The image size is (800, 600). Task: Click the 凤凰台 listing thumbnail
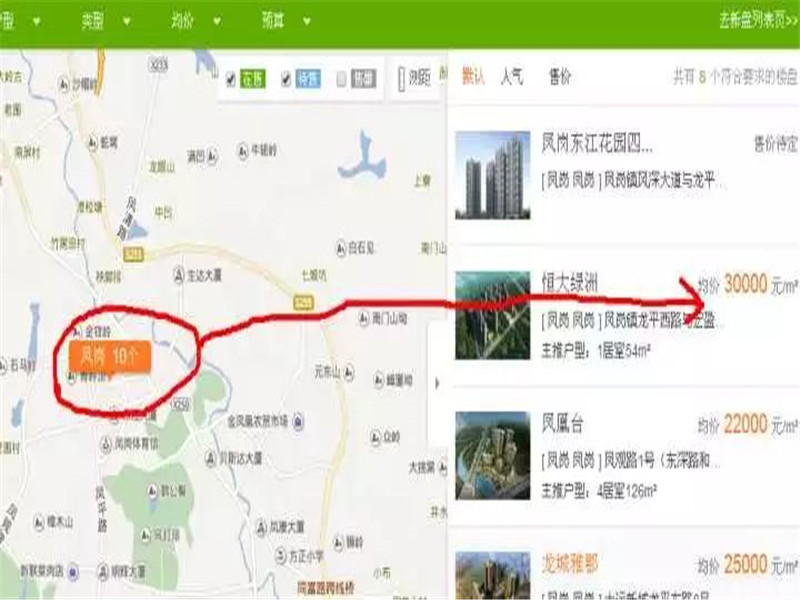[492, 456]
